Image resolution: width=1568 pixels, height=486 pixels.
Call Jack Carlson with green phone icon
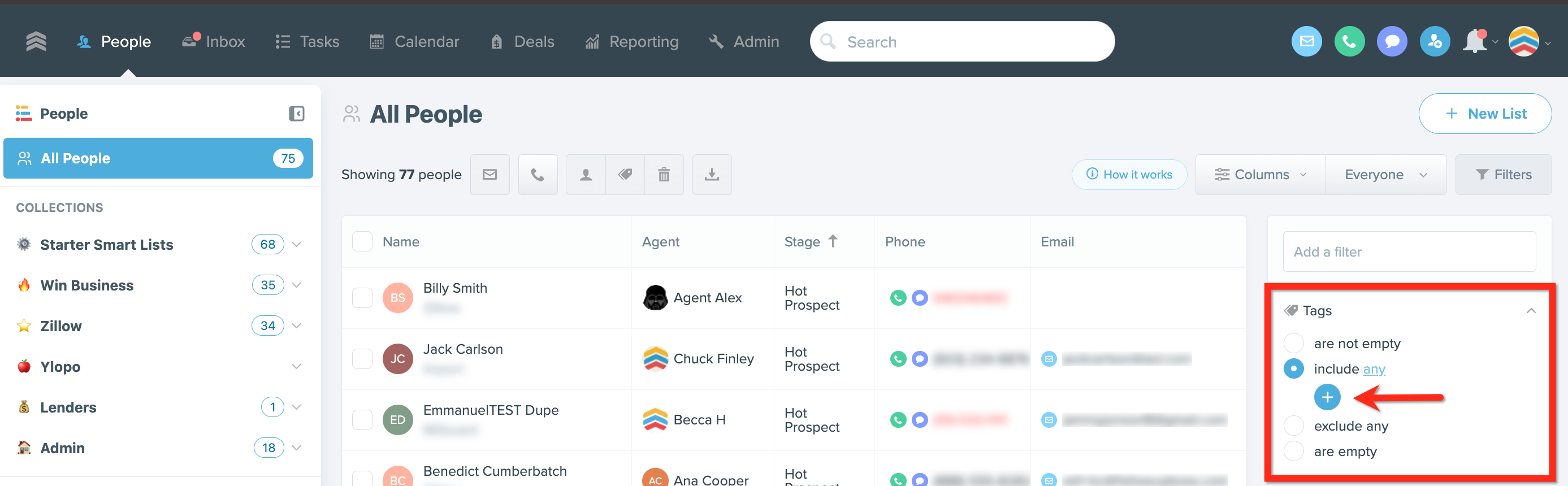[x=898, y=359]
